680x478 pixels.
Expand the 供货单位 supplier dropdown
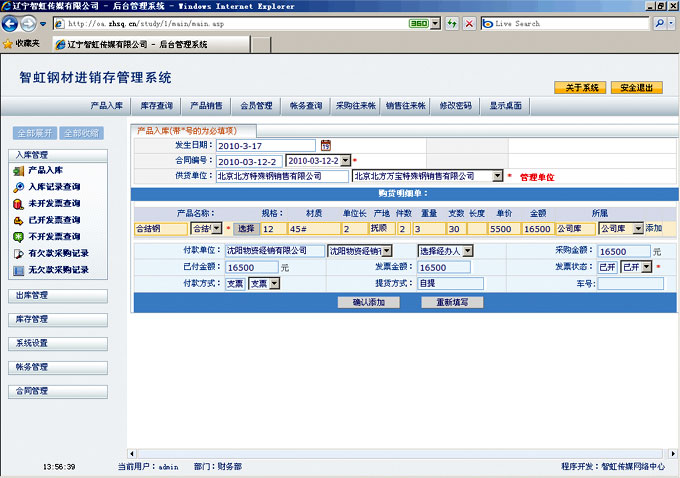pyautogui.click(x=497, y=176)
